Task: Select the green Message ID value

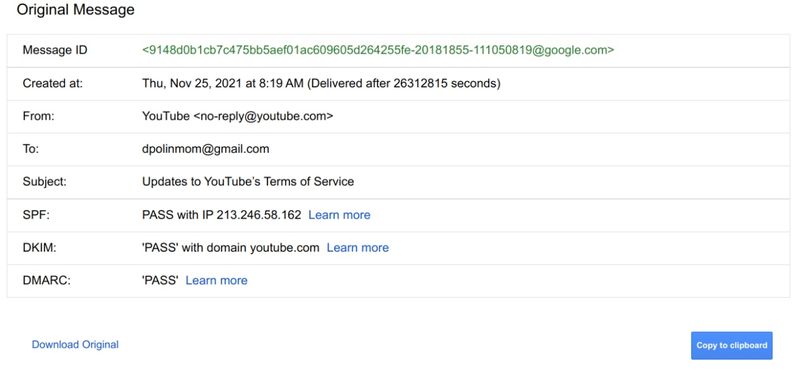Action: [378, 50]
